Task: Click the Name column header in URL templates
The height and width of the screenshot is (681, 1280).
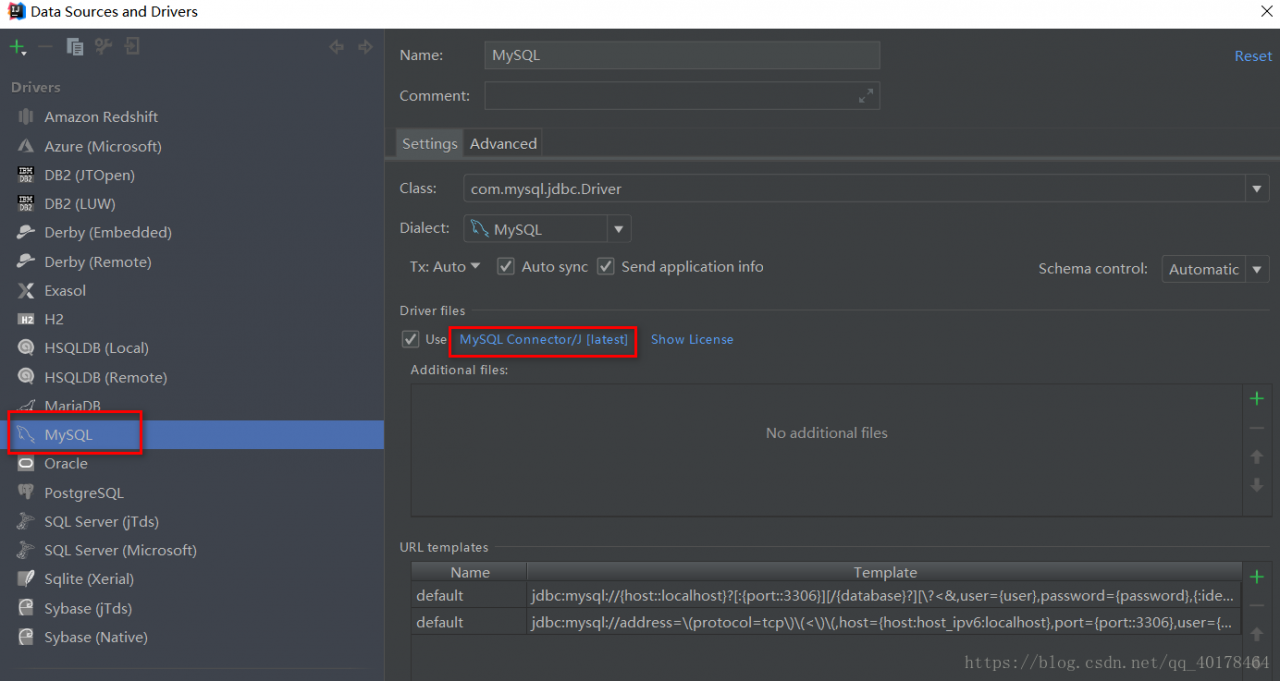Action: (x=469, y=572)
